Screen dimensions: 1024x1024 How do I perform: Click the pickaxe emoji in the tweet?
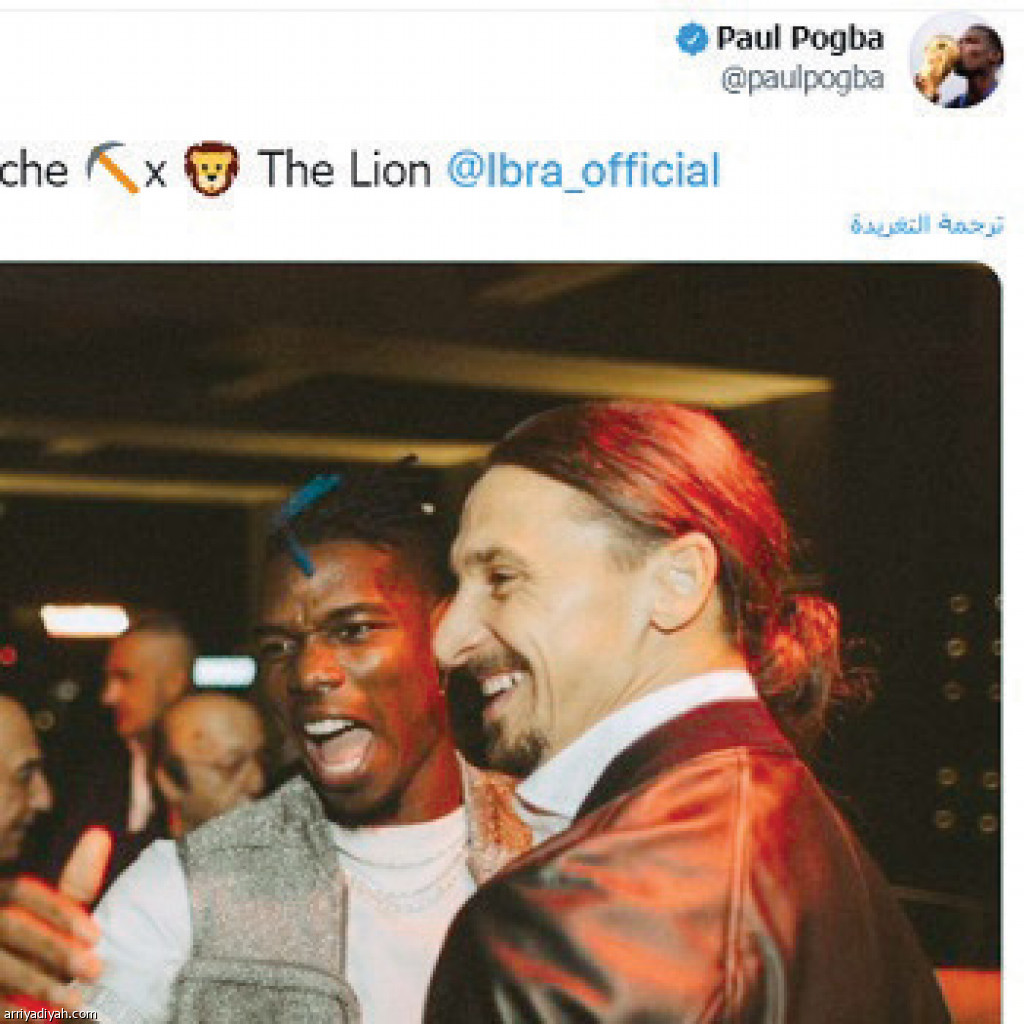(x=114, y=168)
